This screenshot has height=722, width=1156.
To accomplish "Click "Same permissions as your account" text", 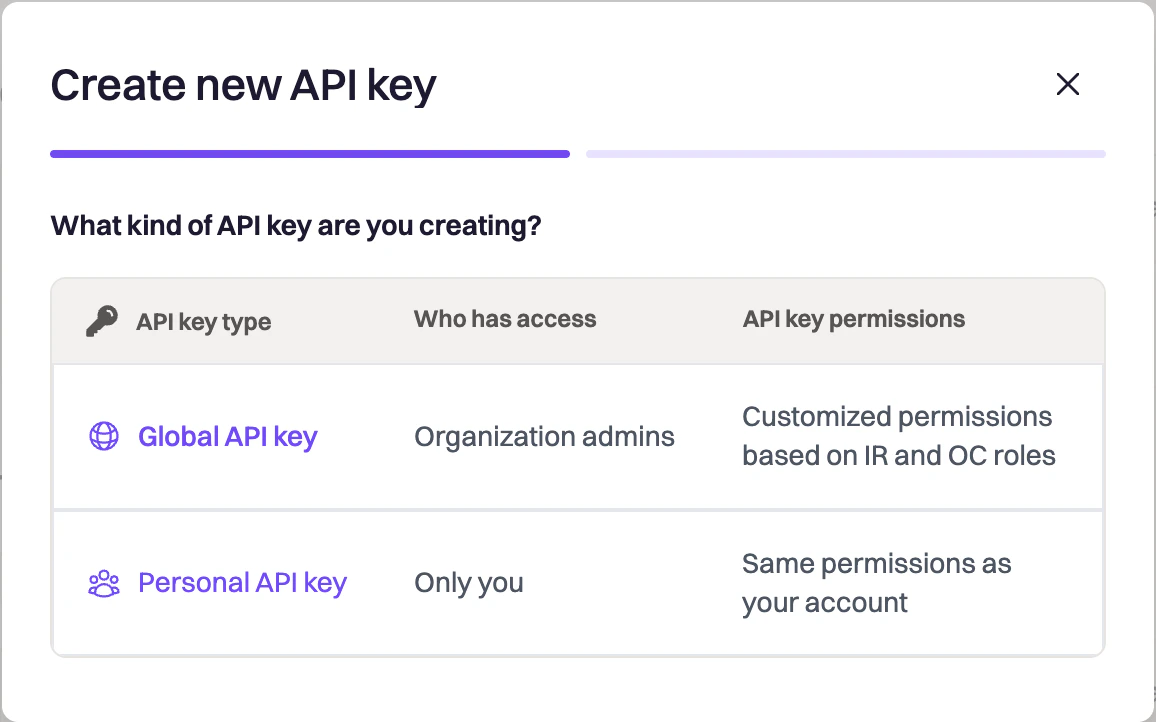I will coord(876,564).
